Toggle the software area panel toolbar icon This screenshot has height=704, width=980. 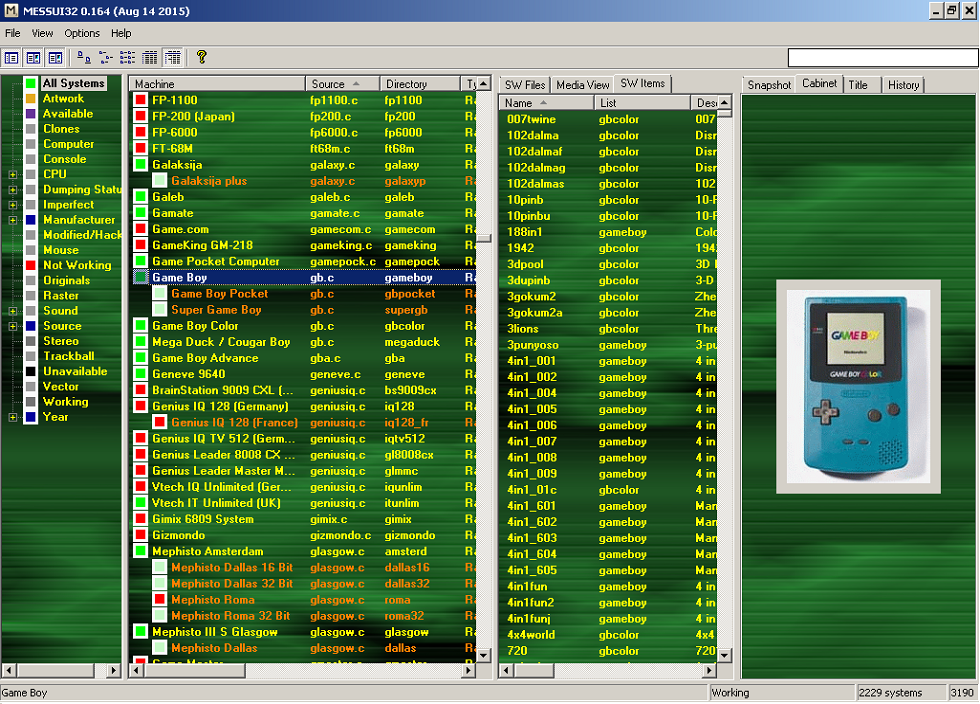33,58
